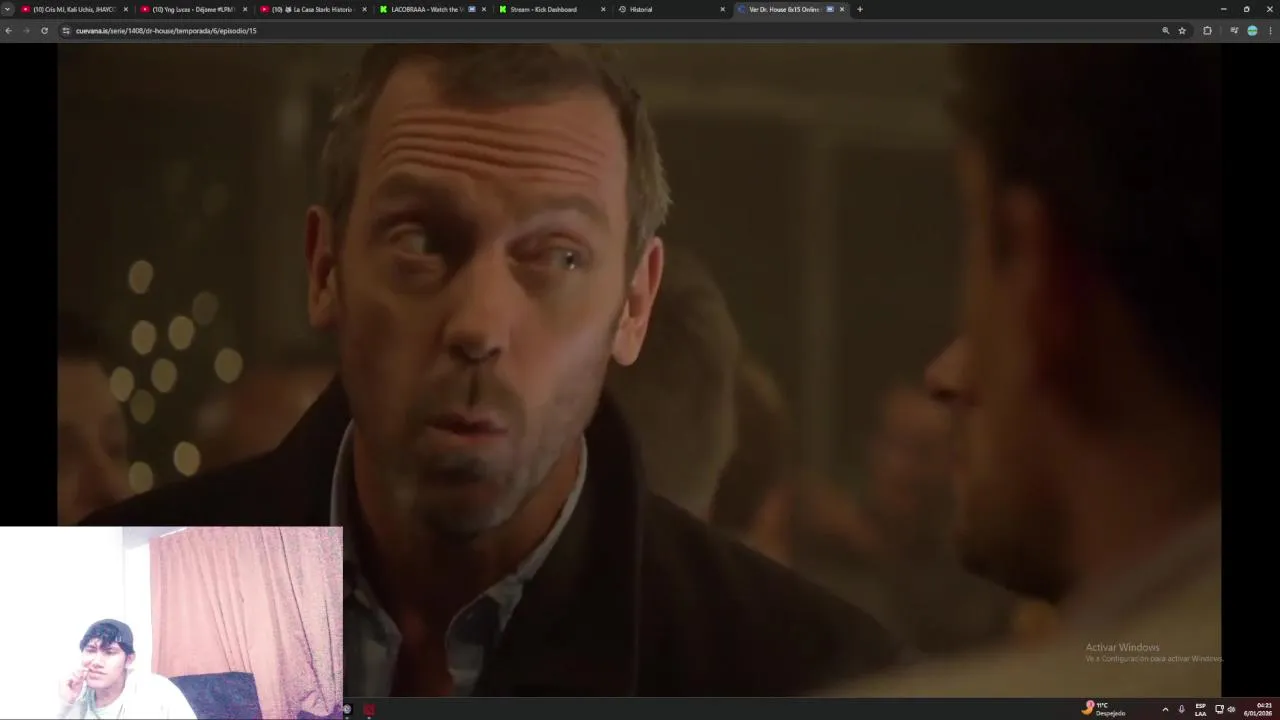Open the browser extensions menu
Image resolution: width=1280 pixels, height=720 pixels.
(1207, 31)
